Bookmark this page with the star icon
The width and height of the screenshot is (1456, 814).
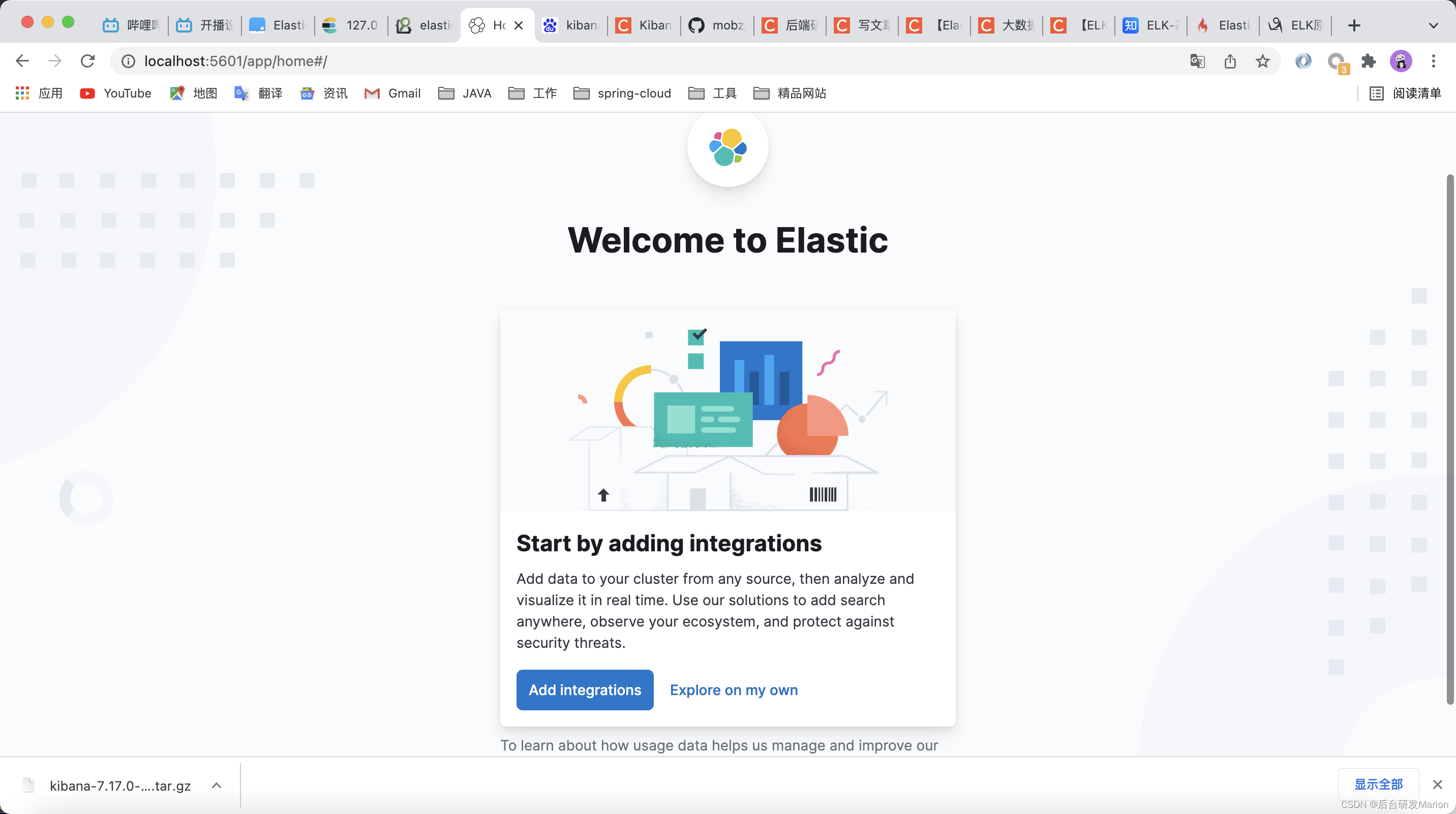click(x=1262, y=61)
